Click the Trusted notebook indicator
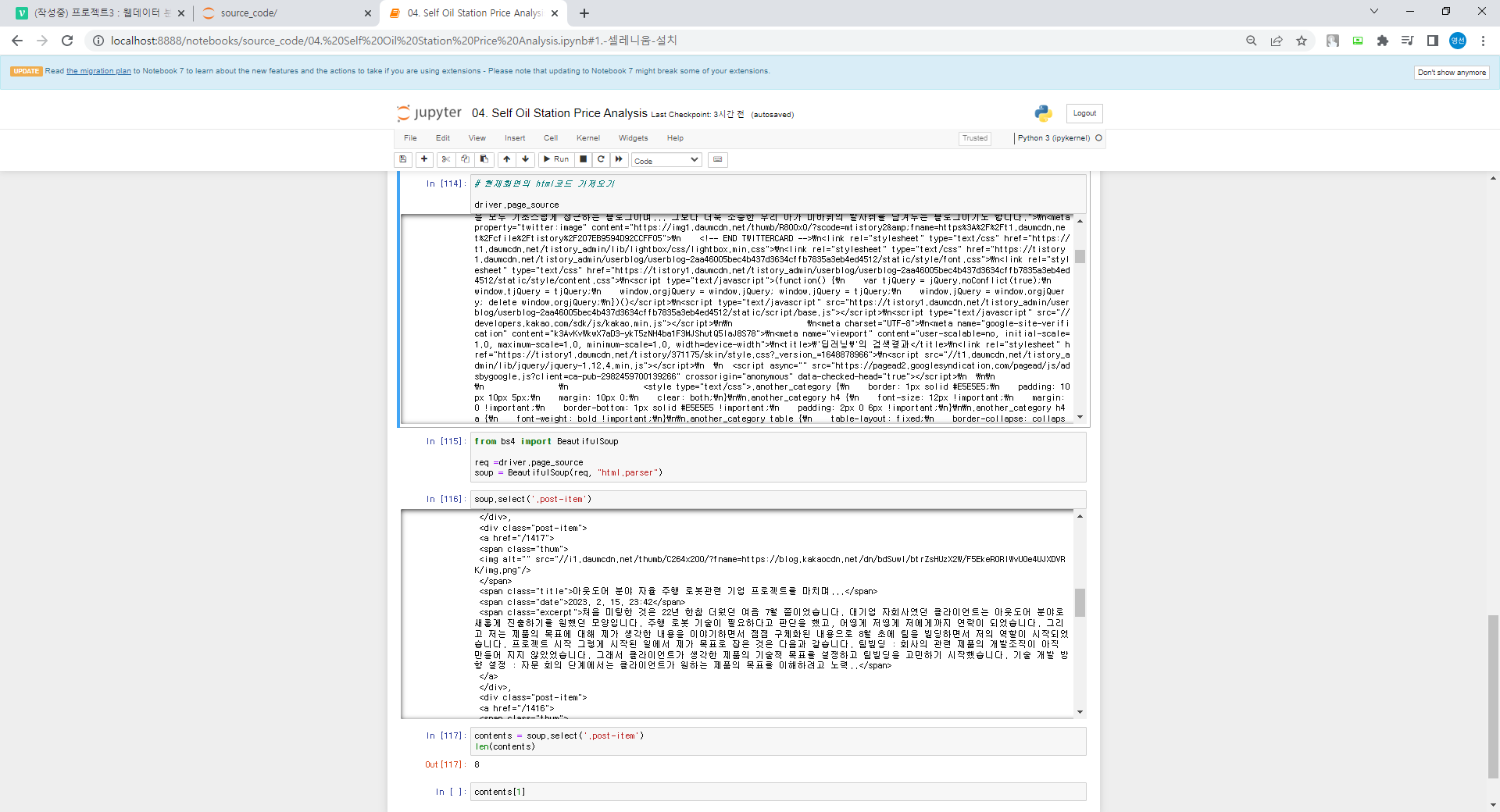1500x812 pixels. point(975,138)
